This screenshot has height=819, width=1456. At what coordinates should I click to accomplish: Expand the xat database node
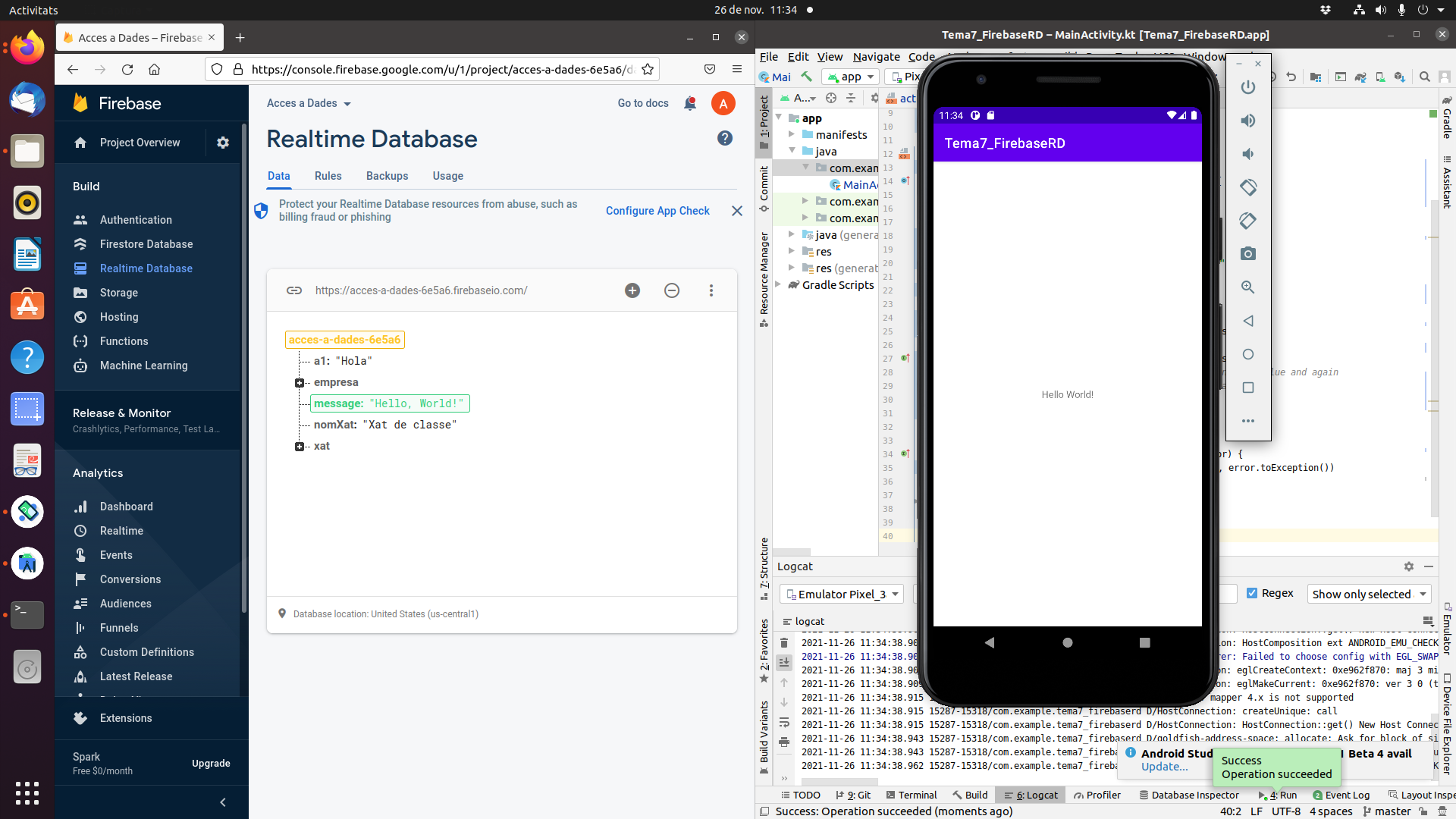300,447
